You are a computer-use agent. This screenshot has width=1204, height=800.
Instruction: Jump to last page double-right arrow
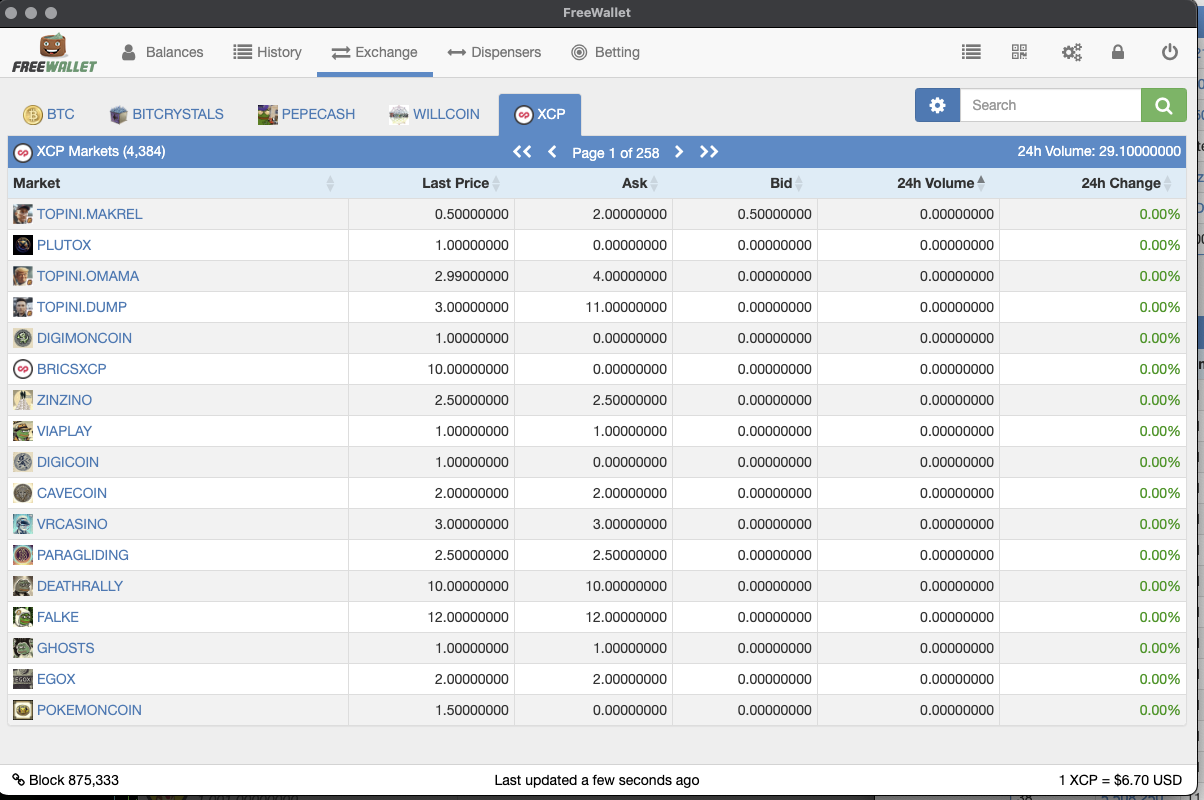[709, 152]
